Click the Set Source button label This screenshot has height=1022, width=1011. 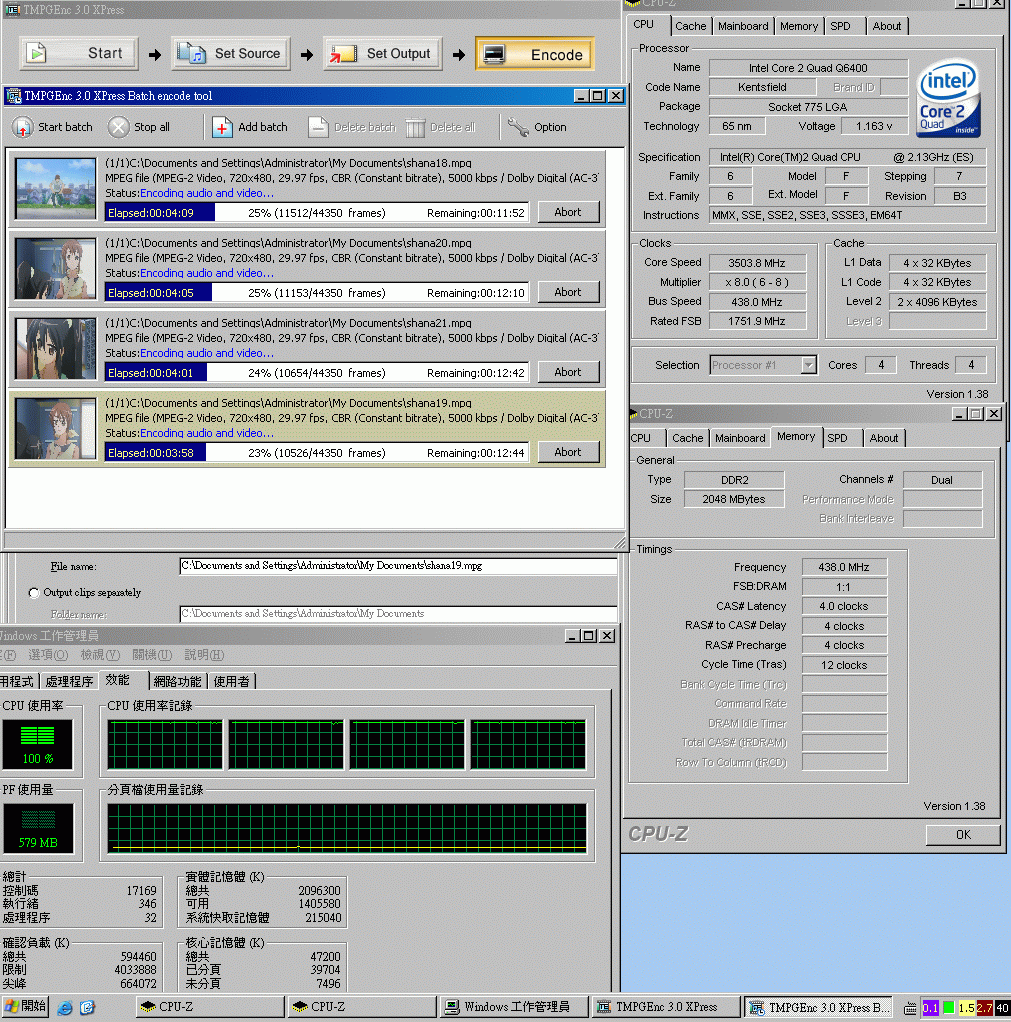coord(247,53)
